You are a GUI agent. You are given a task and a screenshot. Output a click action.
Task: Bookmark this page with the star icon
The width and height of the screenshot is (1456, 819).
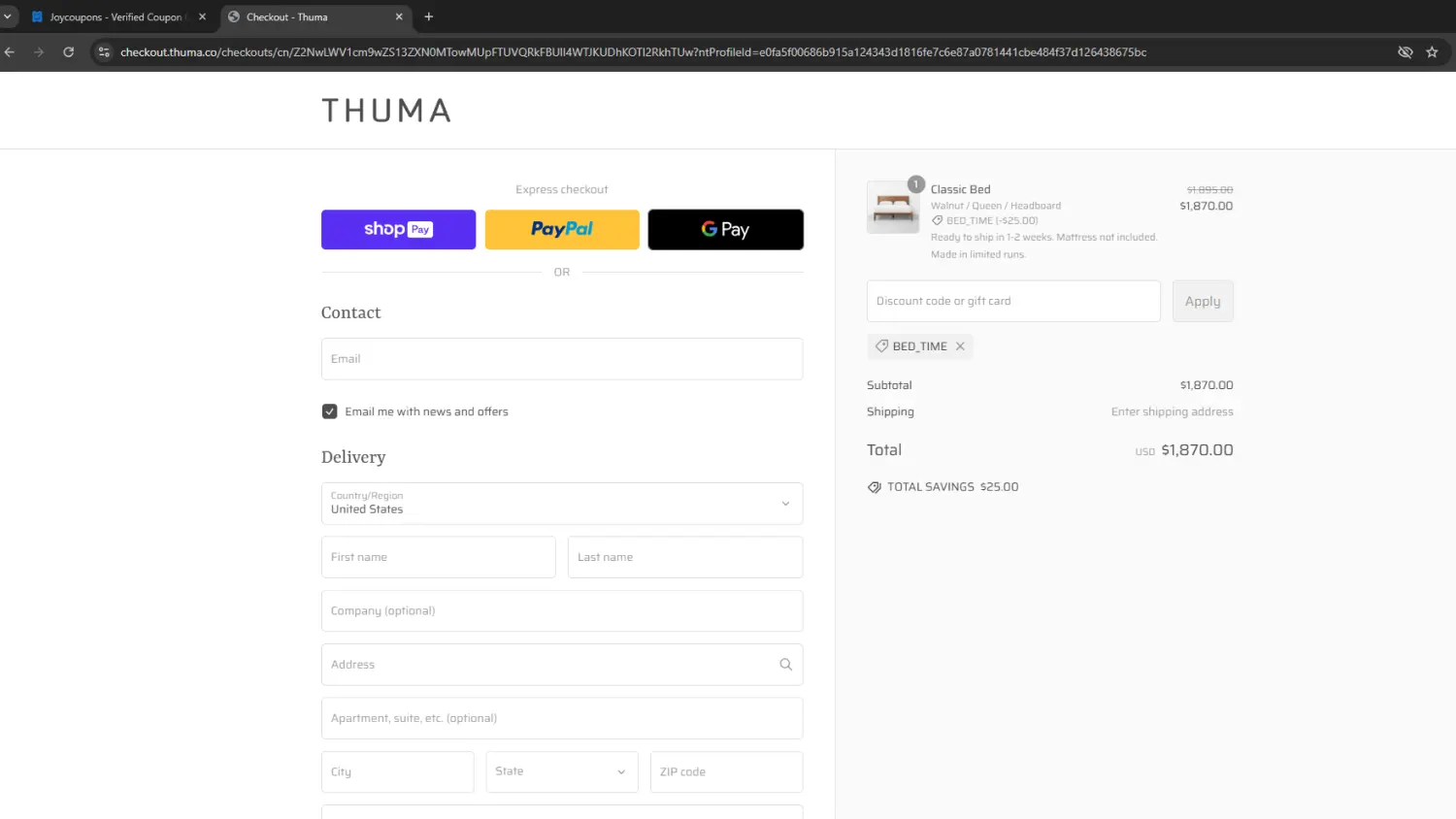tap(1432, 52)
